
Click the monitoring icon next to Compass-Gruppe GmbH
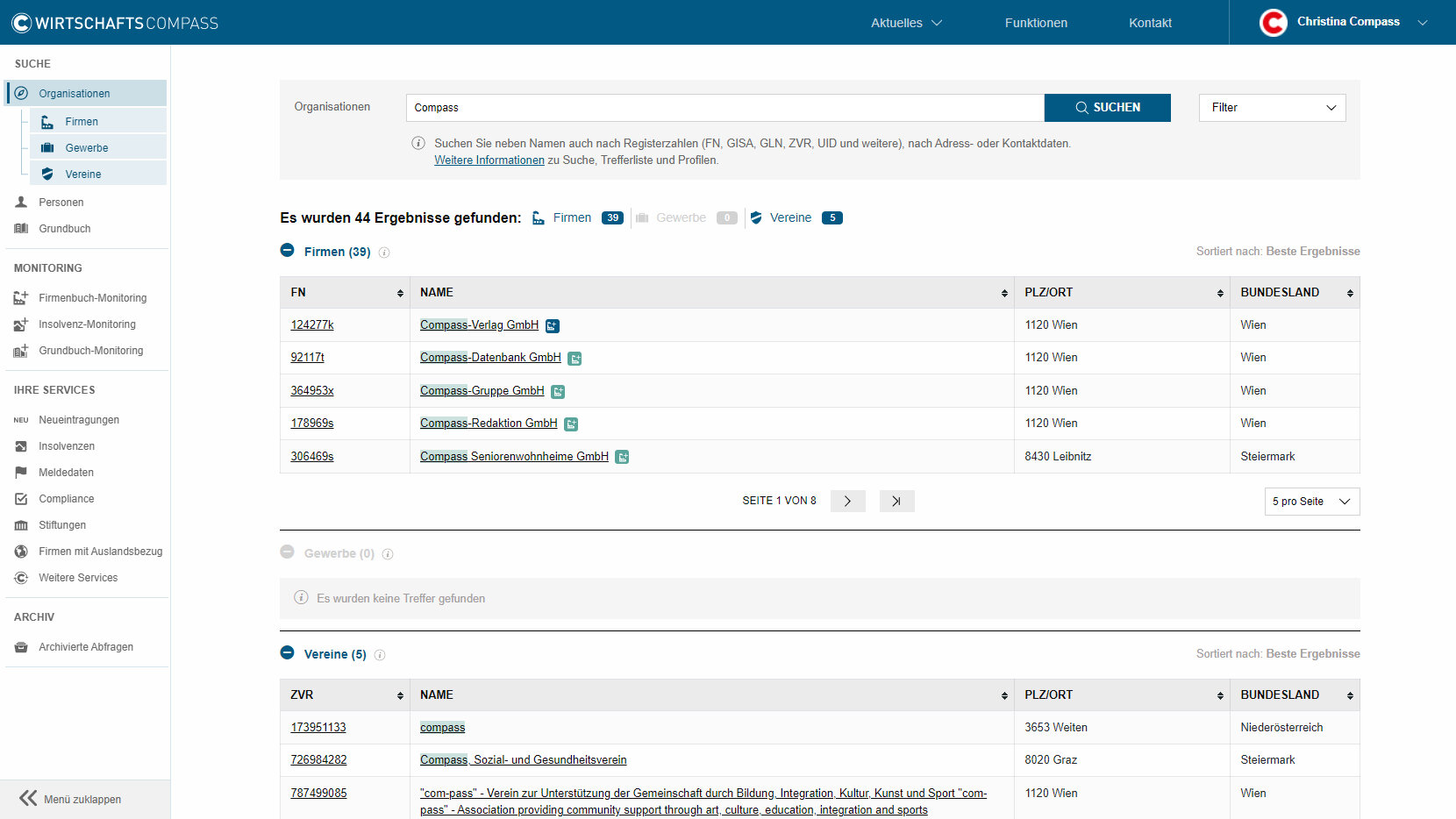(558, 392)
